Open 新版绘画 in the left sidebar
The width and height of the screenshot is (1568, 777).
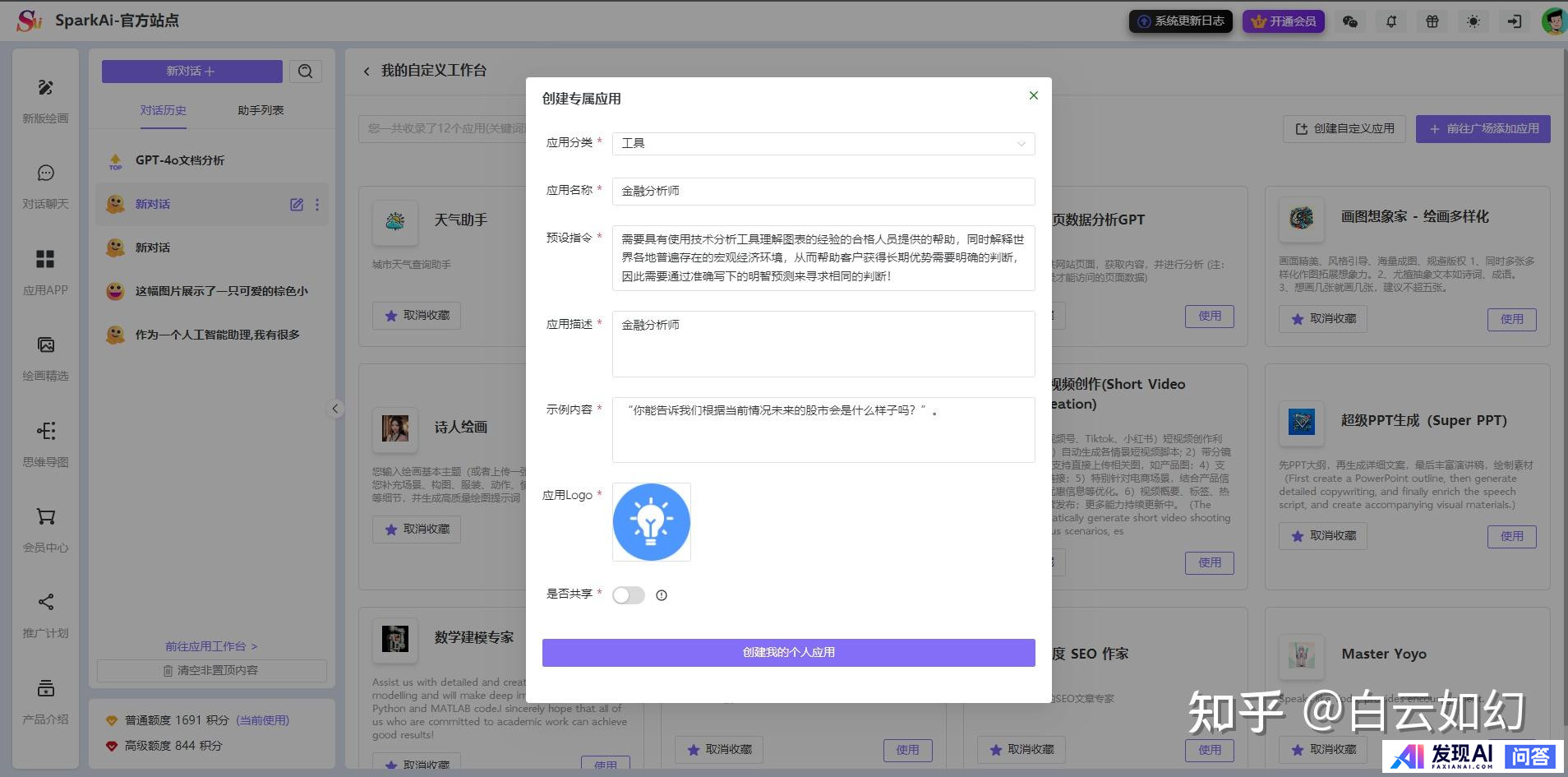(45, 88)
